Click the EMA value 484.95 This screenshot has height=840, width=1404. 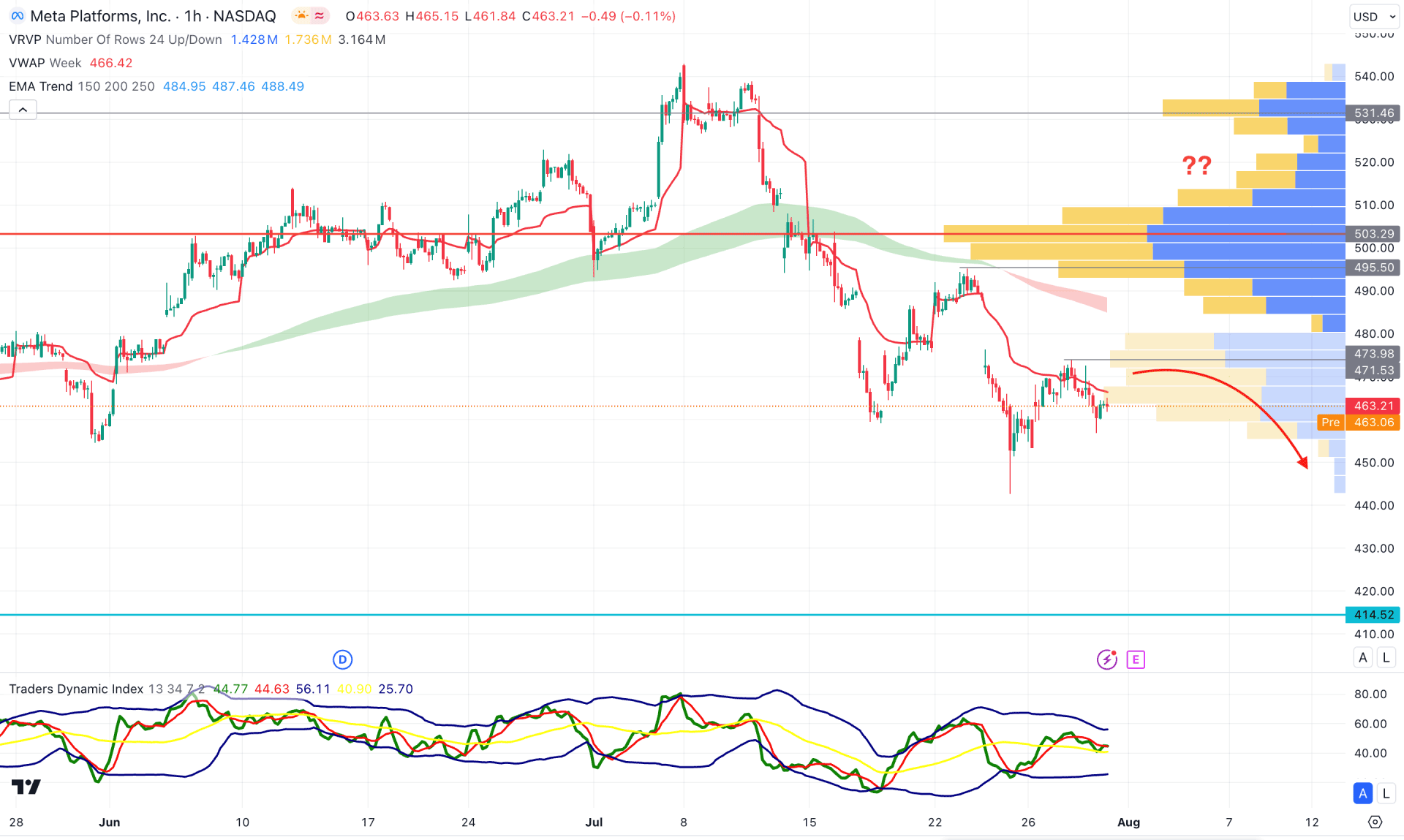(x=184, y=86)
